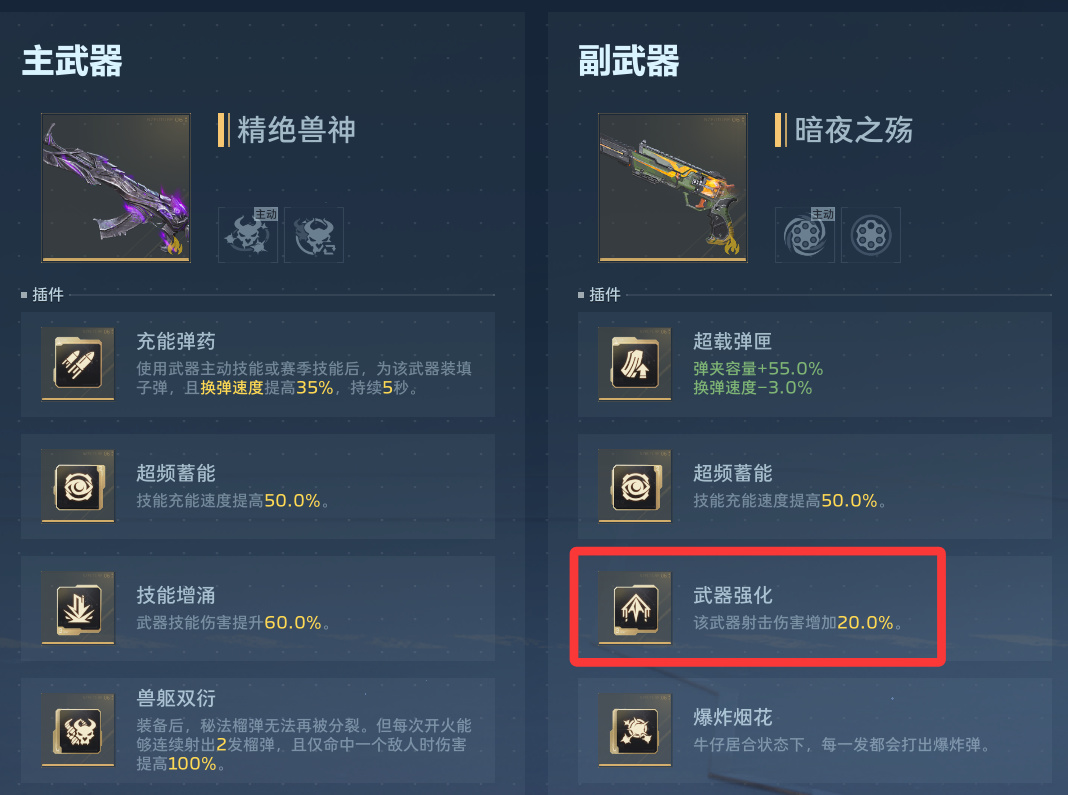The height and width of the screenshot is (795, 1068).
Task: Select the 技能增涌 plugin title text
Action: 176,595
